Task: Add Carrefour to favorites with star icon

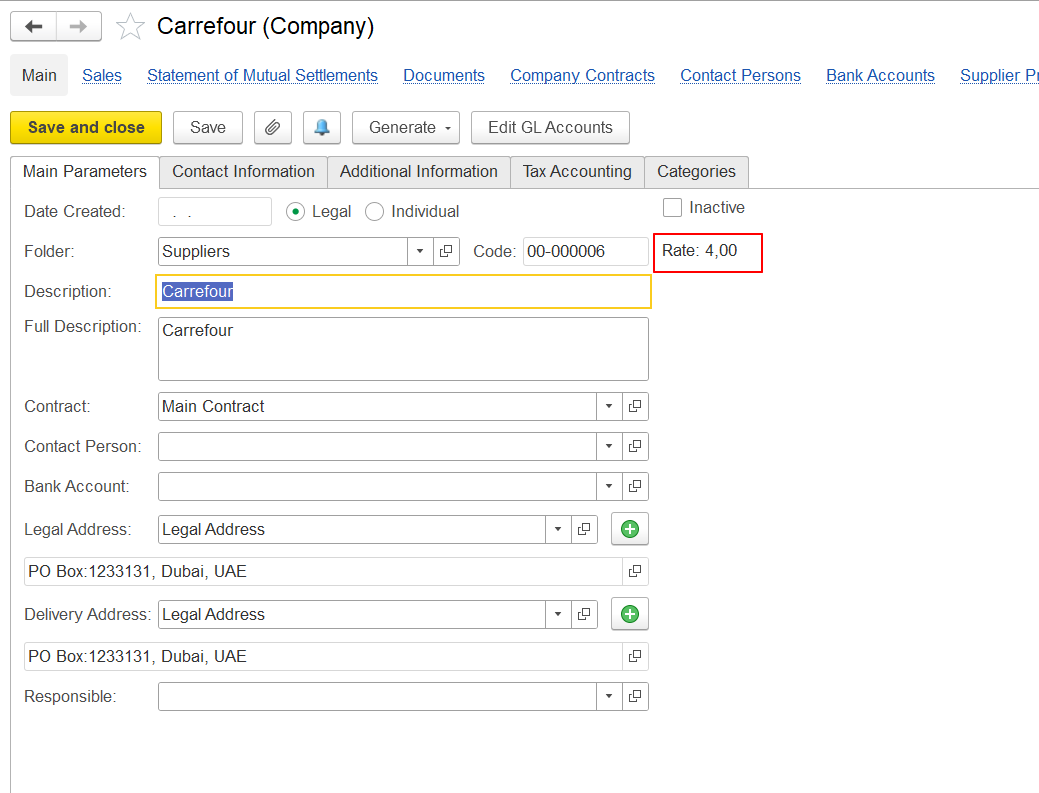Action: (130, 26)
